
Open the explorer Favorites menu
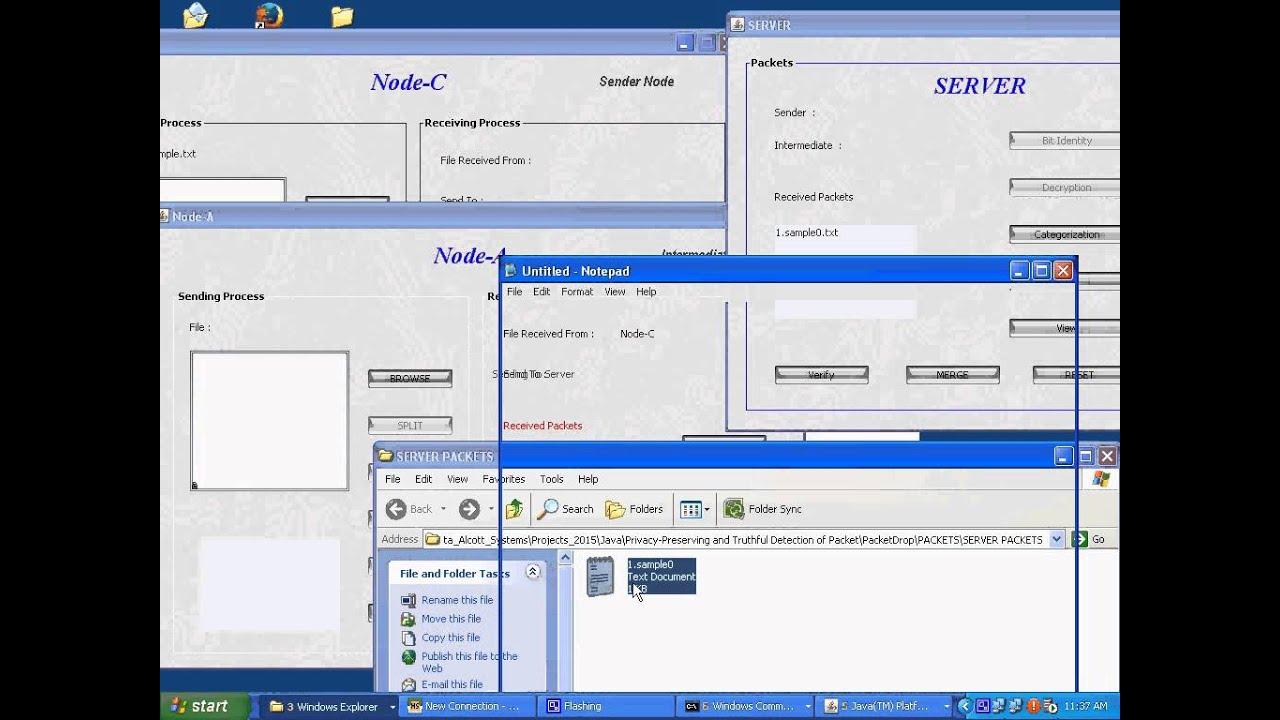point(503,479)
